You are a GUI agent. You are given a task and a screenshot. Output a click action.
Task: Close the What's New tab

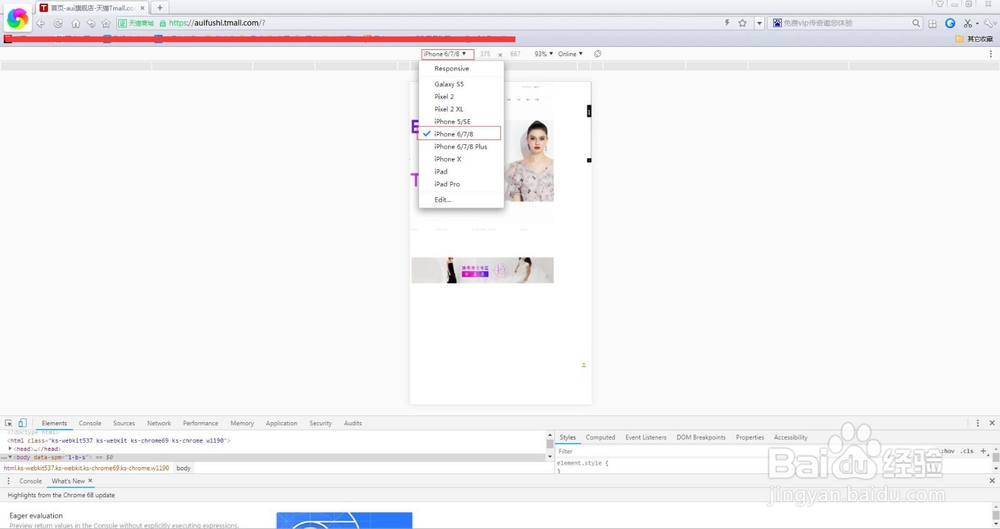click(x=90, y=481)
